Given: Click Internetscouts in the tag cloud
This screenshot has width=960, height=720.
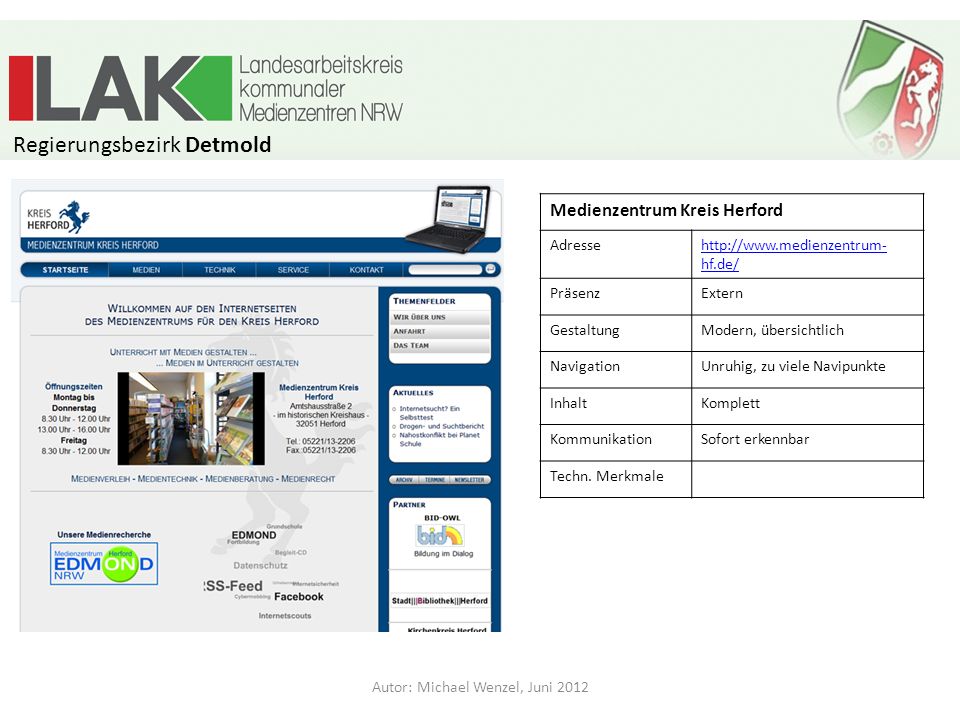Looking at the screenshot, I should (285, 616).
